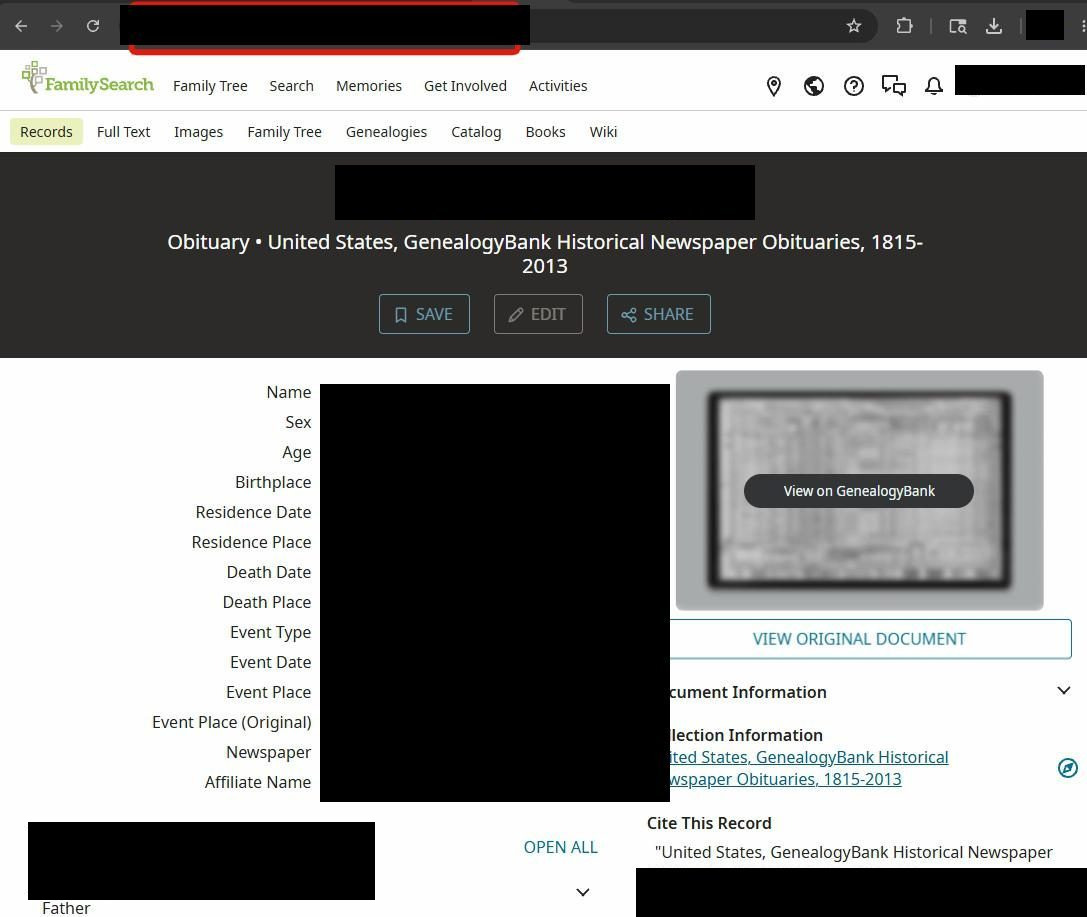Click View on GenealogyBank button
This screenshot has width=1087, height=917.
coord(859,491)
